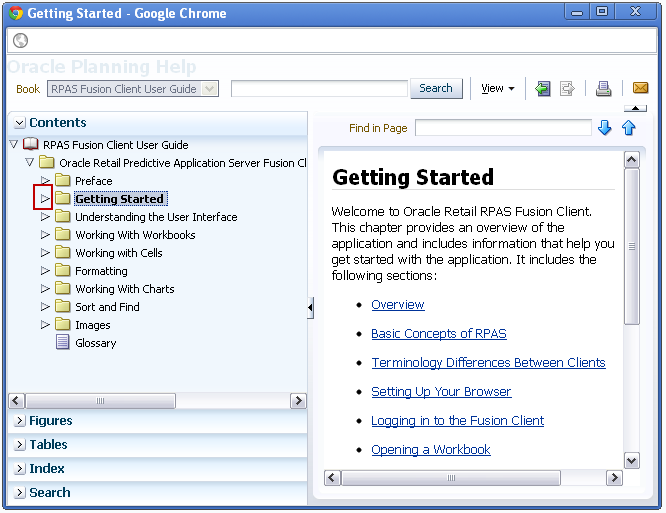Screen dimensions: 666x513
Task: Expand the Figures panel
Action: tap(19, 421)
